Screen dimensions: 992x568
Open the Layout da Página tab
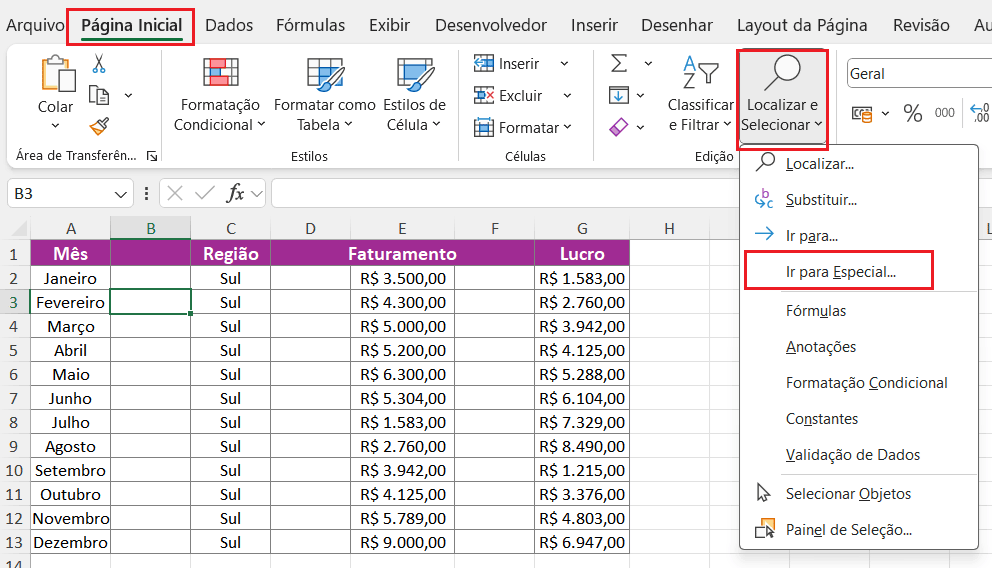tap(803, 25)
